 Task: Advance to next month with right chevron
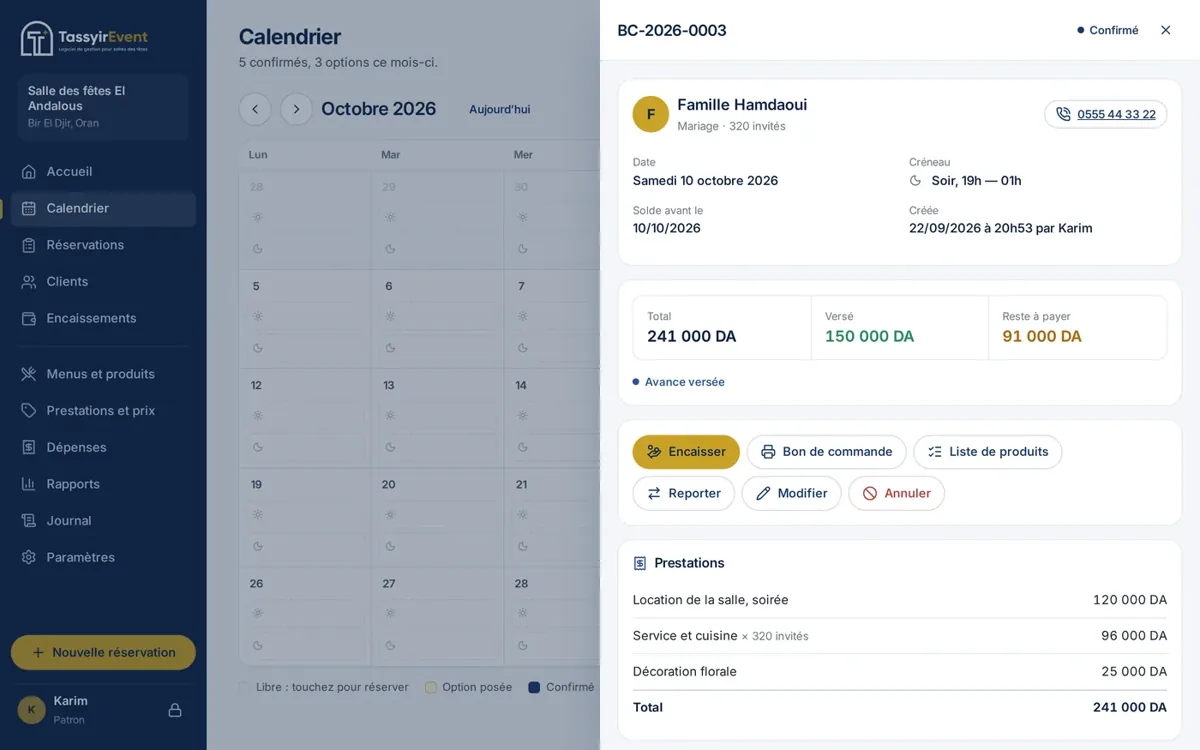pyautogui.click(x=296, y=109)
